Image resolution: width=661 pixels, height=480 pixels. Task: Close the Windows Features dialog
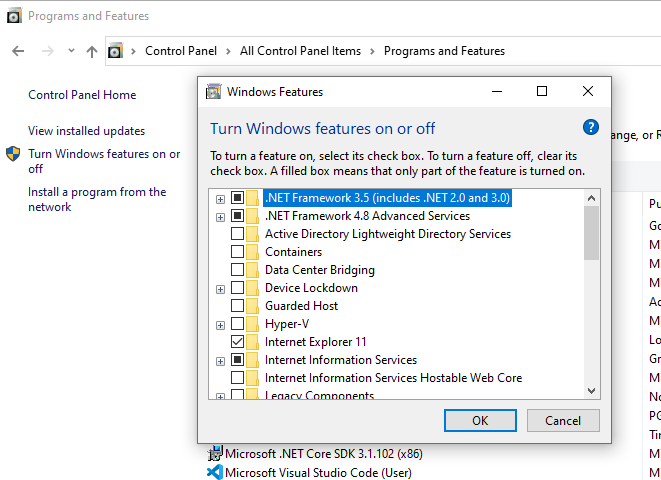(x=588, y=91)
